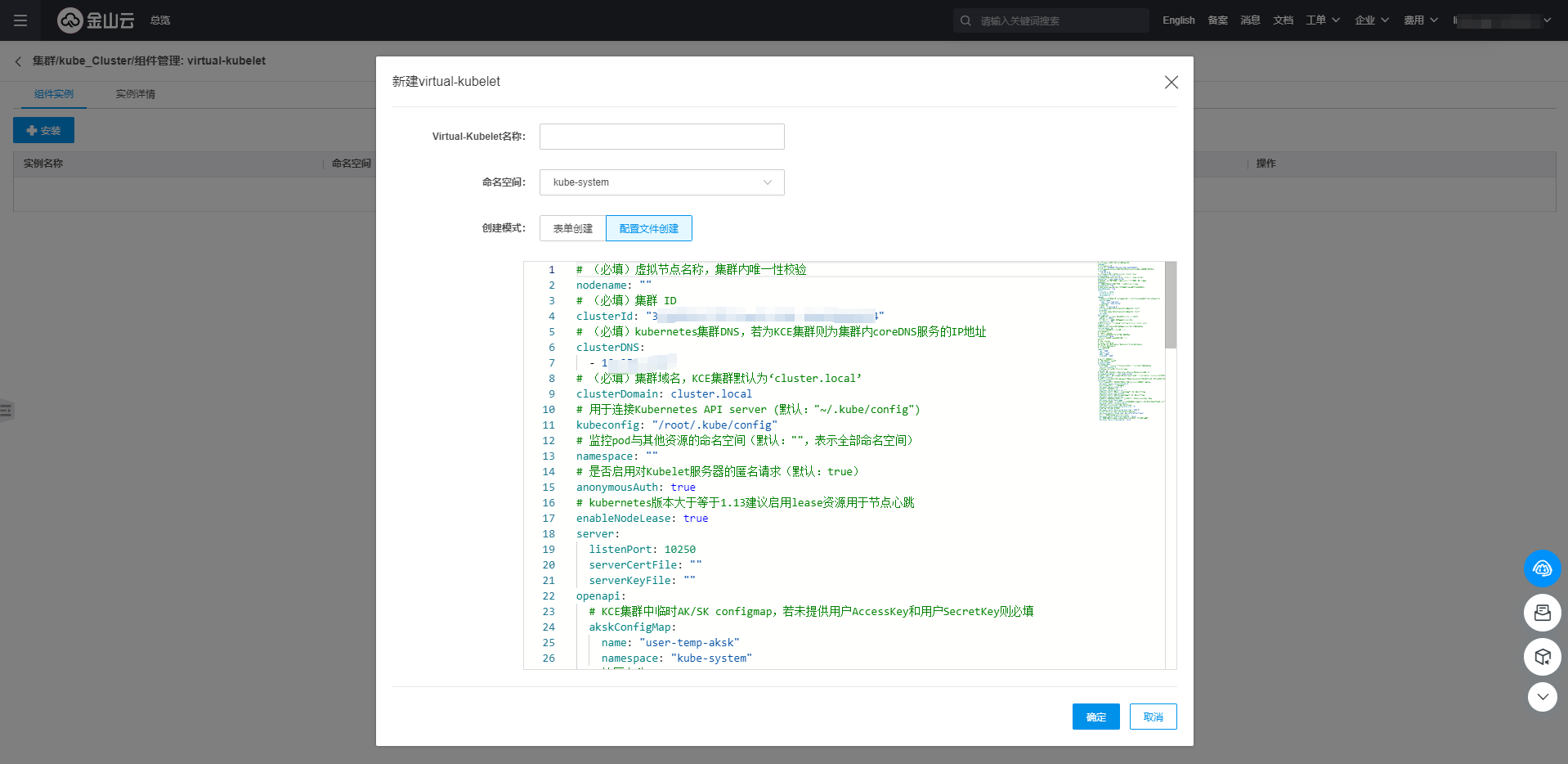
Task: Select 配置文件创建 creation mode
Action: [649, 229]
